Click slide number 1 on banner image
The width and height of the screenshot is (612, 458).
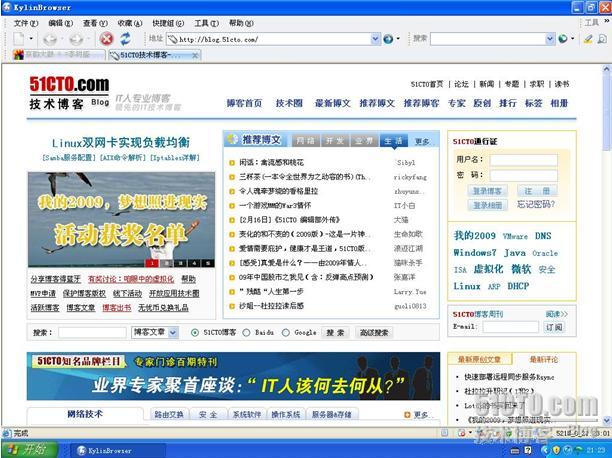pos(151,263)
